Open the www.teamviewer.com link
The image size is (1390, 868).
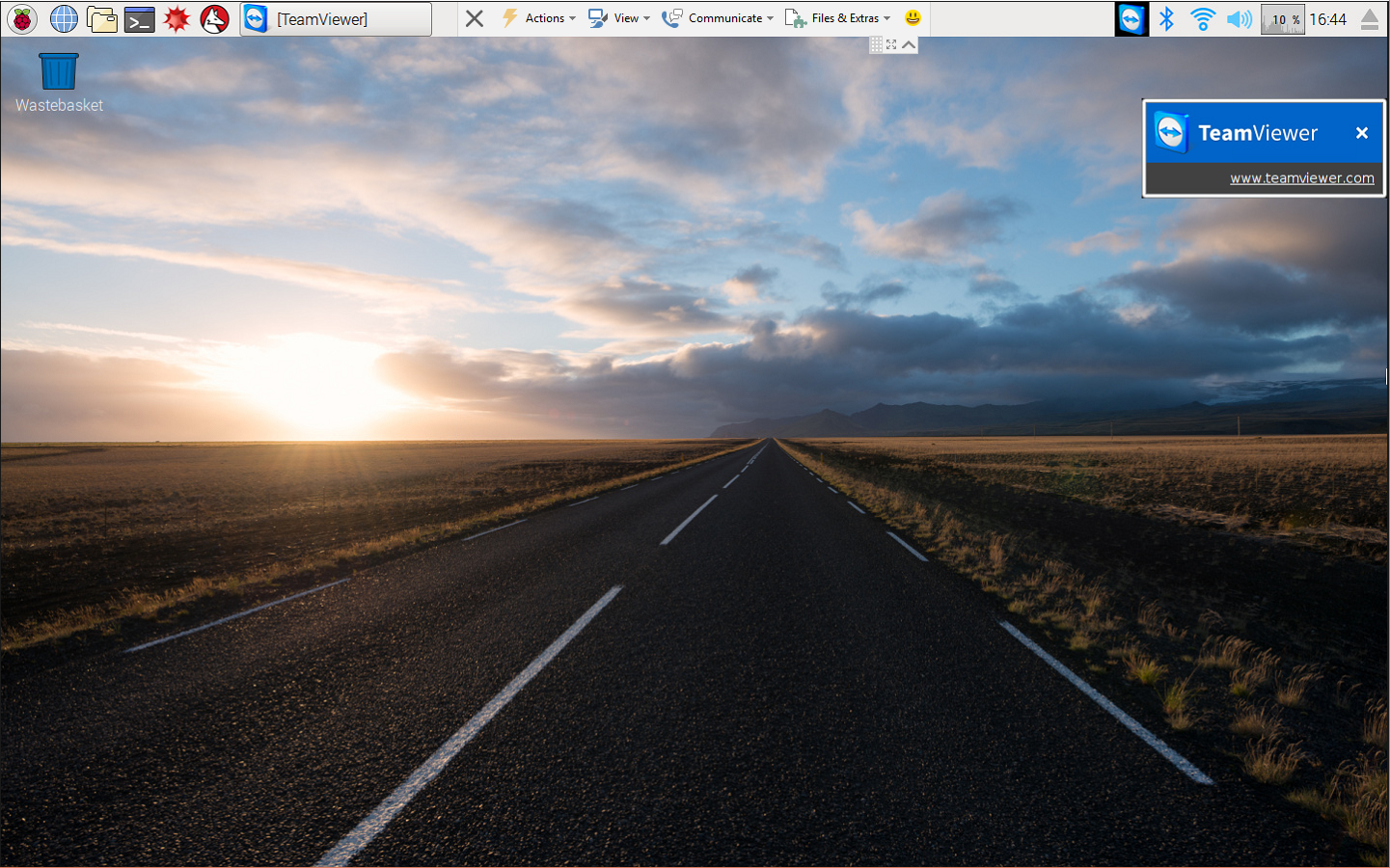(x=1302, y=178)
